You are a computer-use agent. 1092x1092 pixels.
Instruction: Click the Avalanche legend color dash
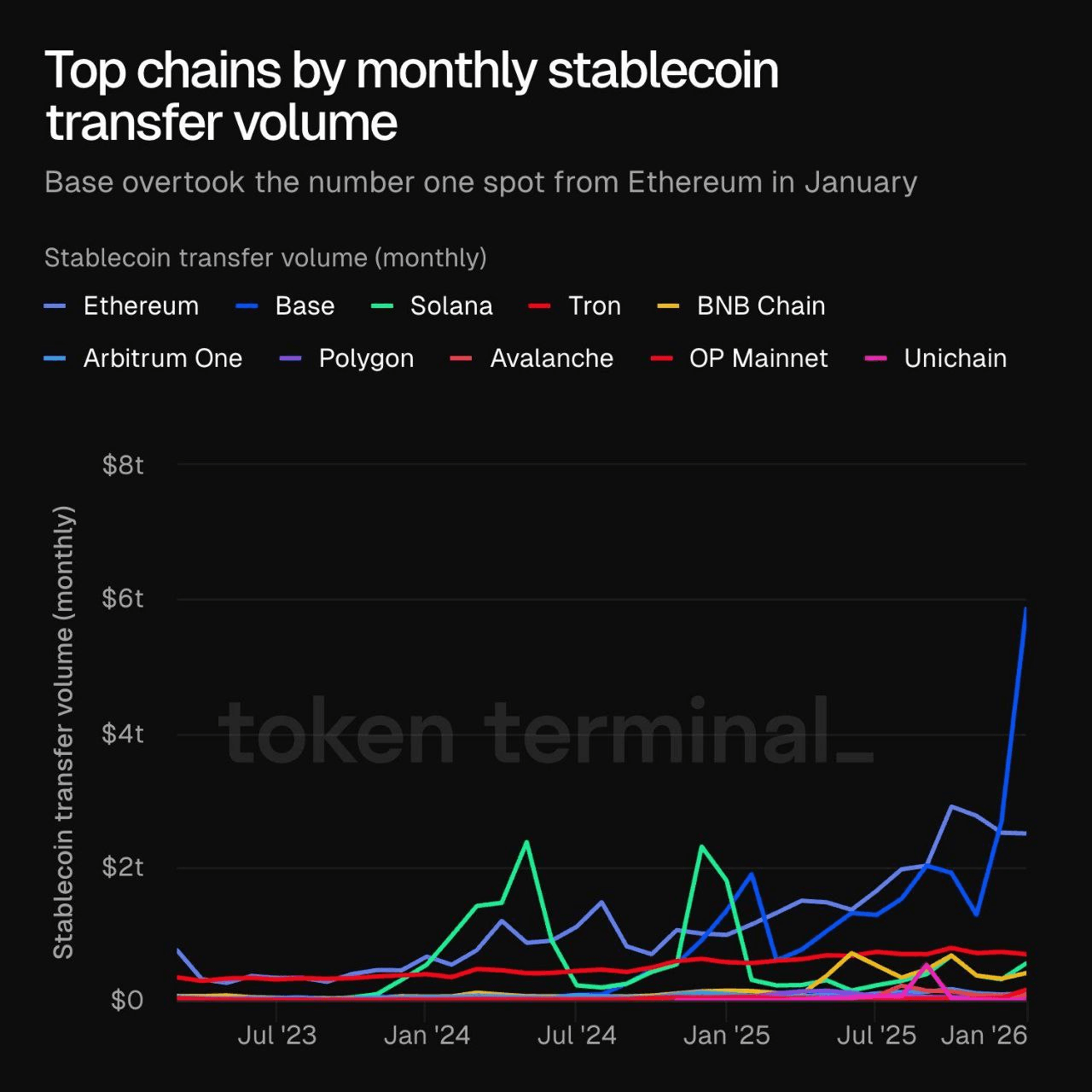461,358
